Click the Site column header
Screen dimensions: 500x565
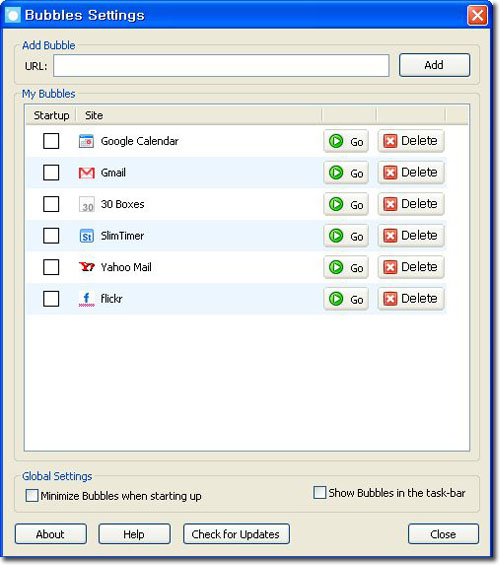coord(198,115)
